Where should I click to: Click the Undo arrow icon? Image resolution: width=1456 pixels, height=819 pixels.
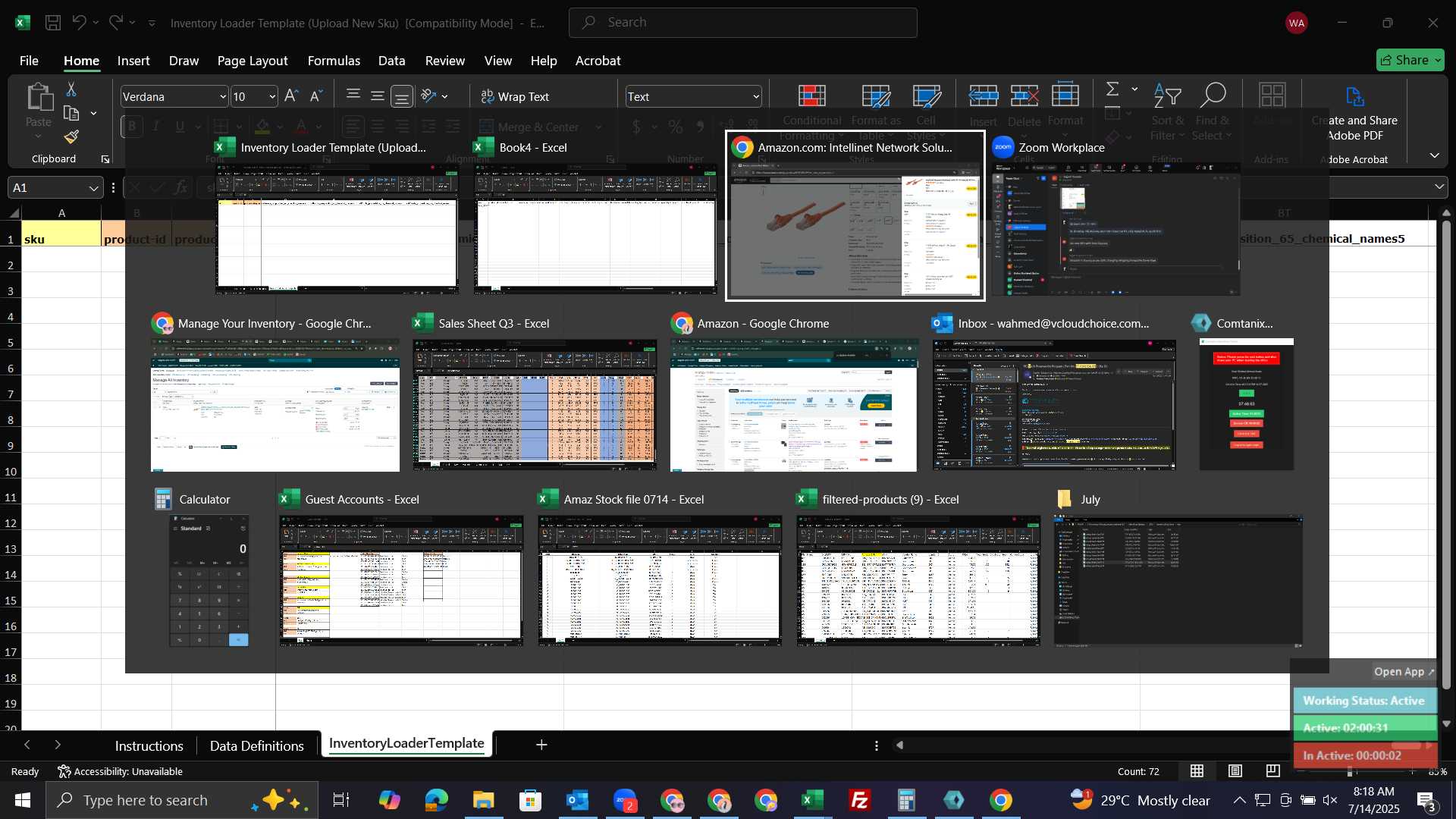[x=79, y=23]
